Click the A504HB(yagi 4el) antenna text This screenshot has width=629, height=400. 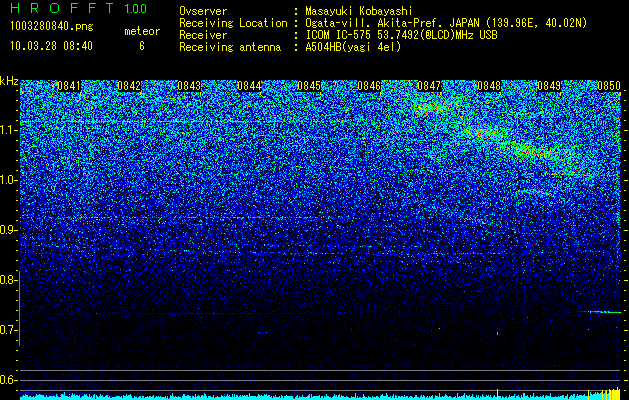(x=353, y=47)
